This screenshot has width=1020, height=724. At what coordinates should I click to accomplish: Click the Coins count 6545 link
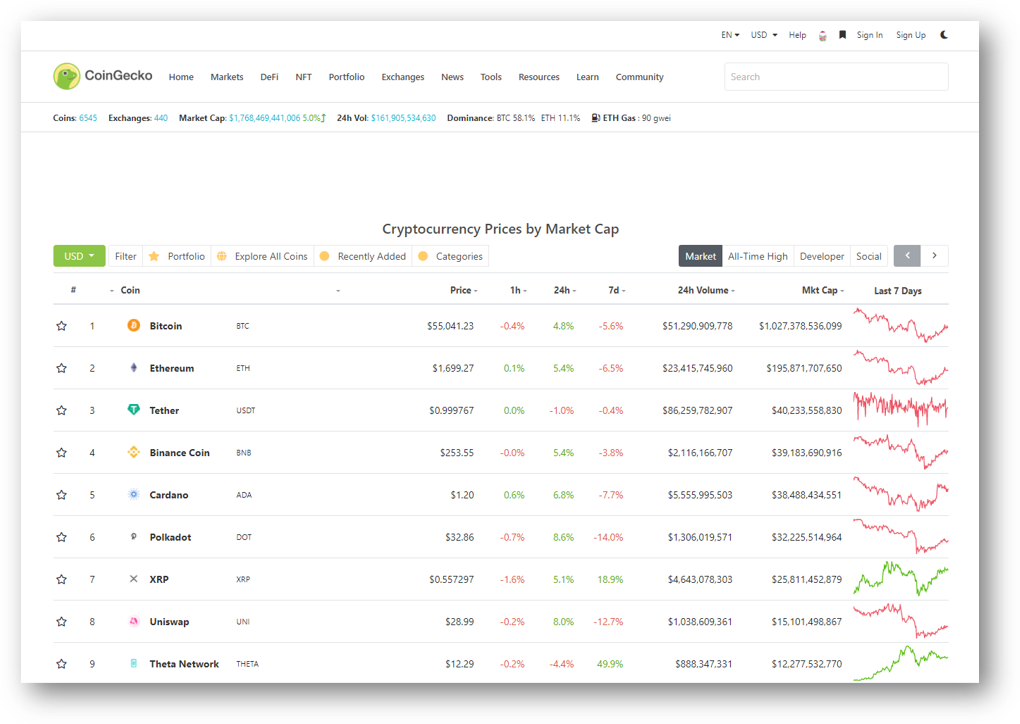pos(88,118)
